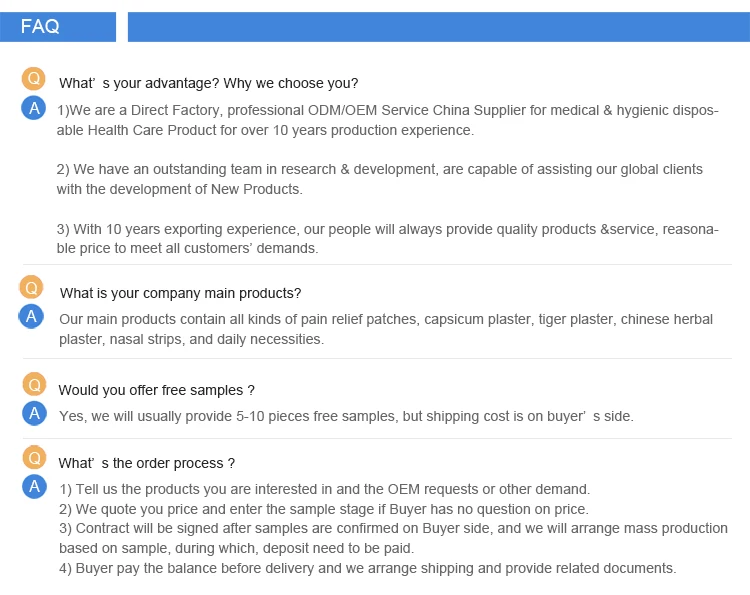Click the A icon beside the order process steps
750x595 pixels.
(34, 487)
